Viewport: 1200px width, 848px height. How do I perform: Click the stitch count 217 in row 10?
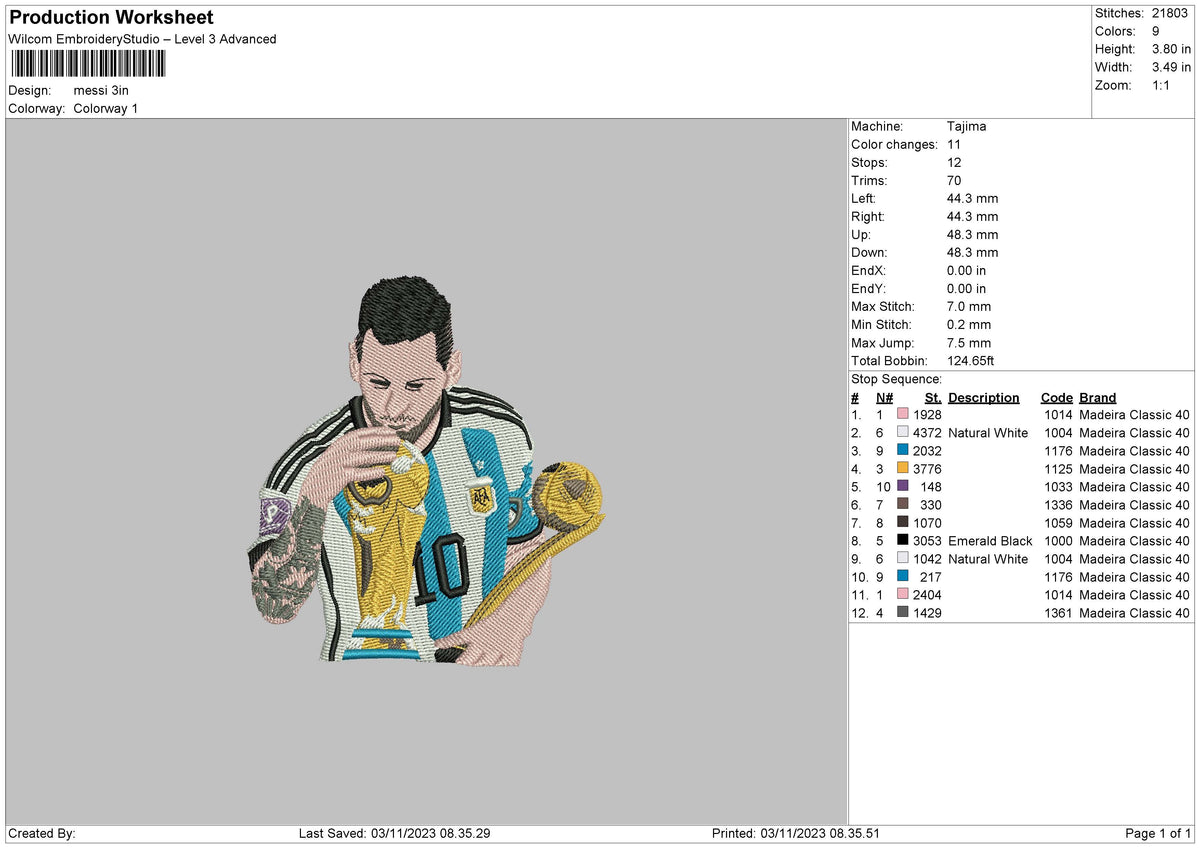pyautogui.click(x=931, y=577)
